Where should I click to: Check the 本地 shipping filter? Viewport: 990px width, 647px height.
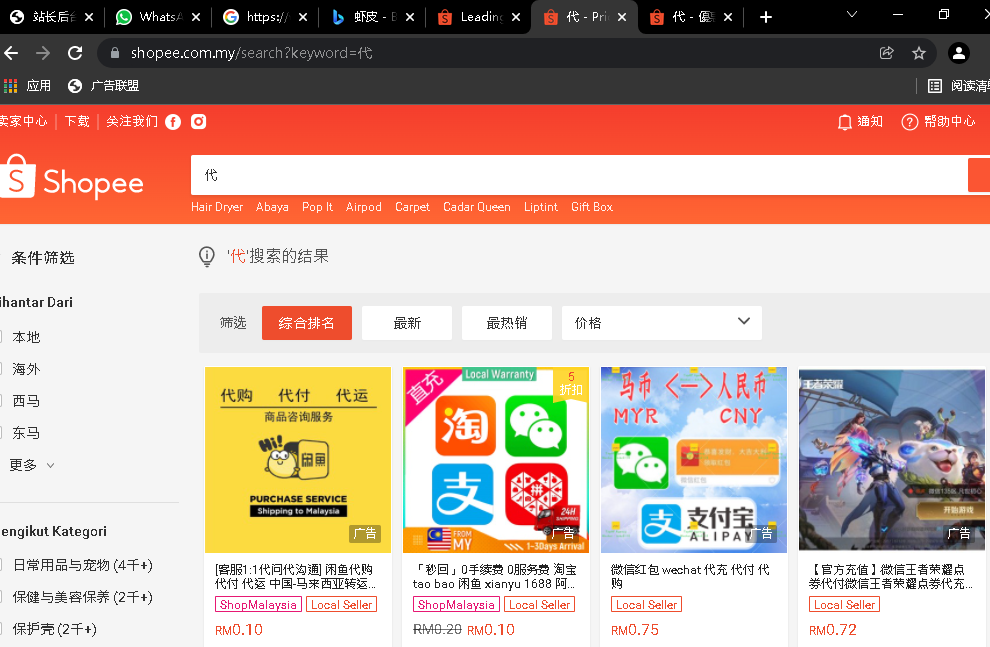(3, 337)
